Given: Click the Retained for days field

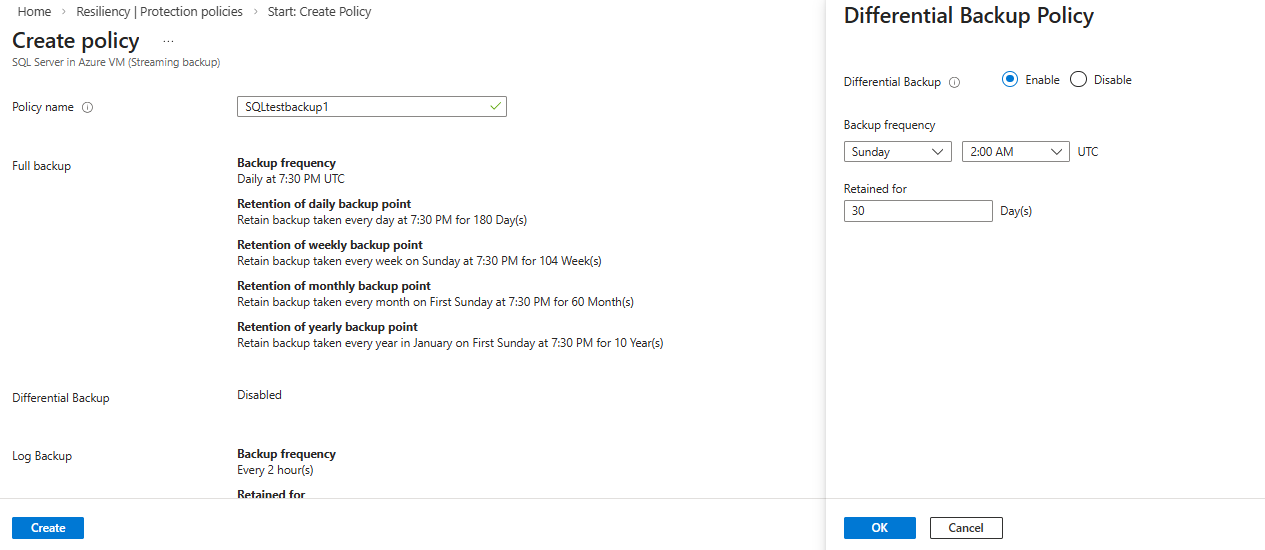Looking at the screenshot, I should tap(917, 211).
